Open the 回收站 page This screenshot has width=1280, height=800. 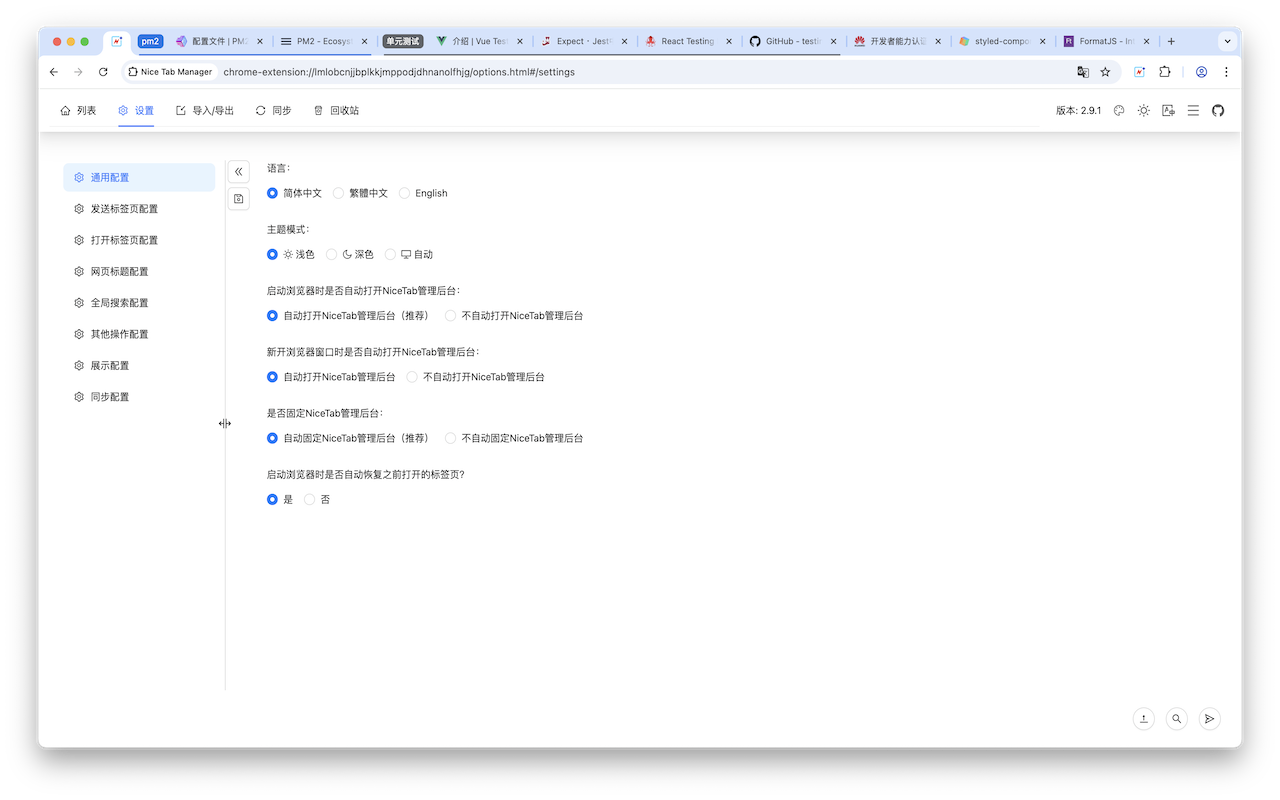tap(336, 111)
